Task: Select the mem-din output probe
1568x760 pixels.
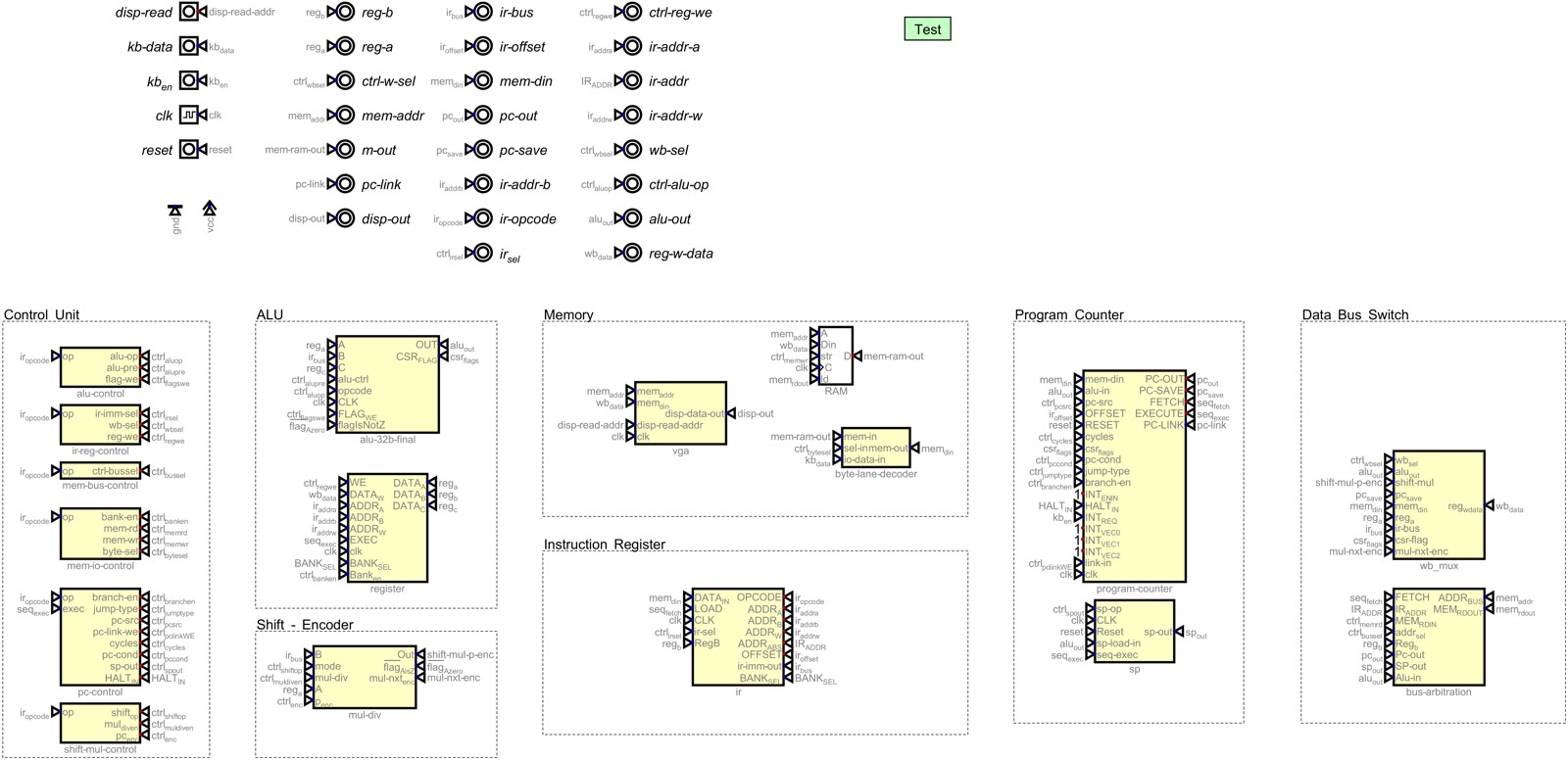Action: coord(483,81)
